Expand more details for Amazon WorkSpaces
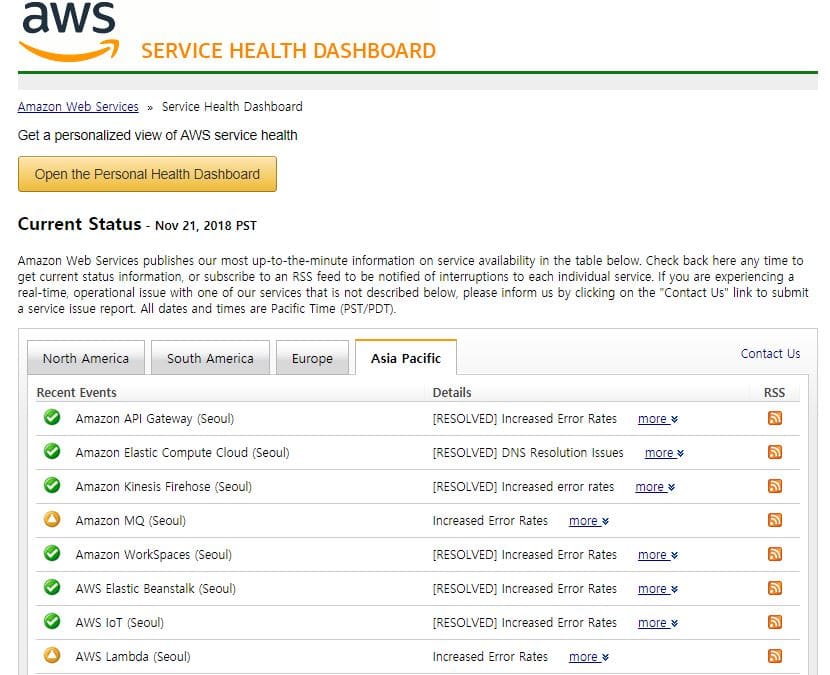Viewport: 830px width, 675px height. (x=658, y=555)
